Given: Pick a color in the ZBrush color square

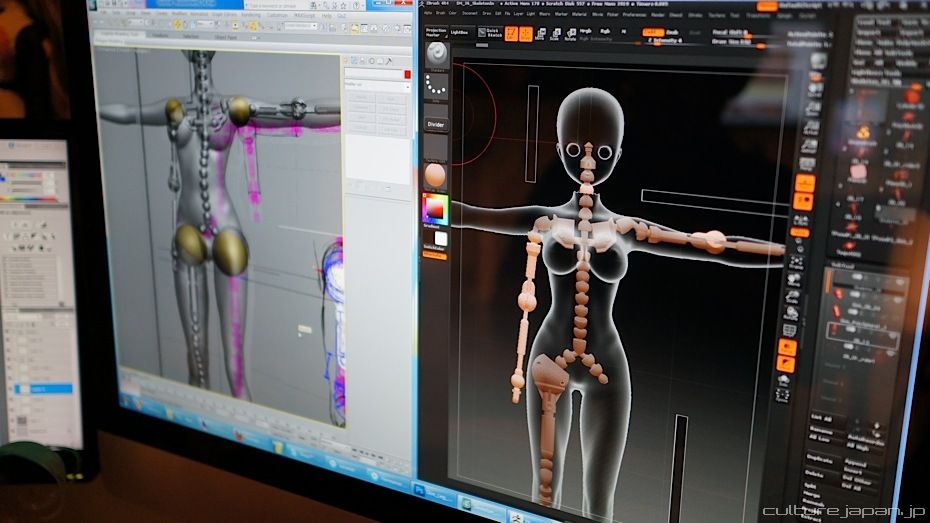Looking at the screenshot, I should click(436, 208).
